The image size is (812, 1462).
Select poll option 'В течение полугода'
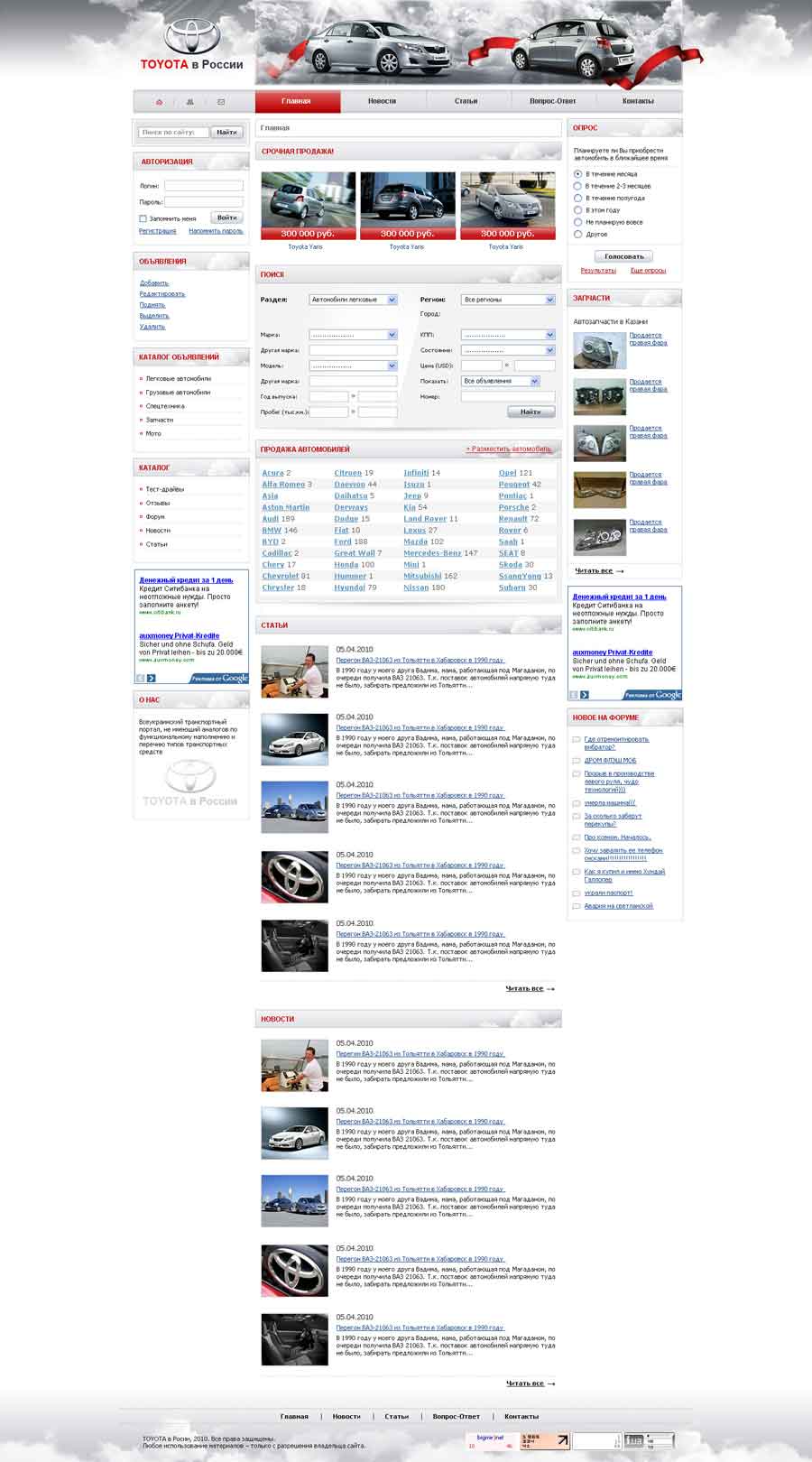(578, 198)
